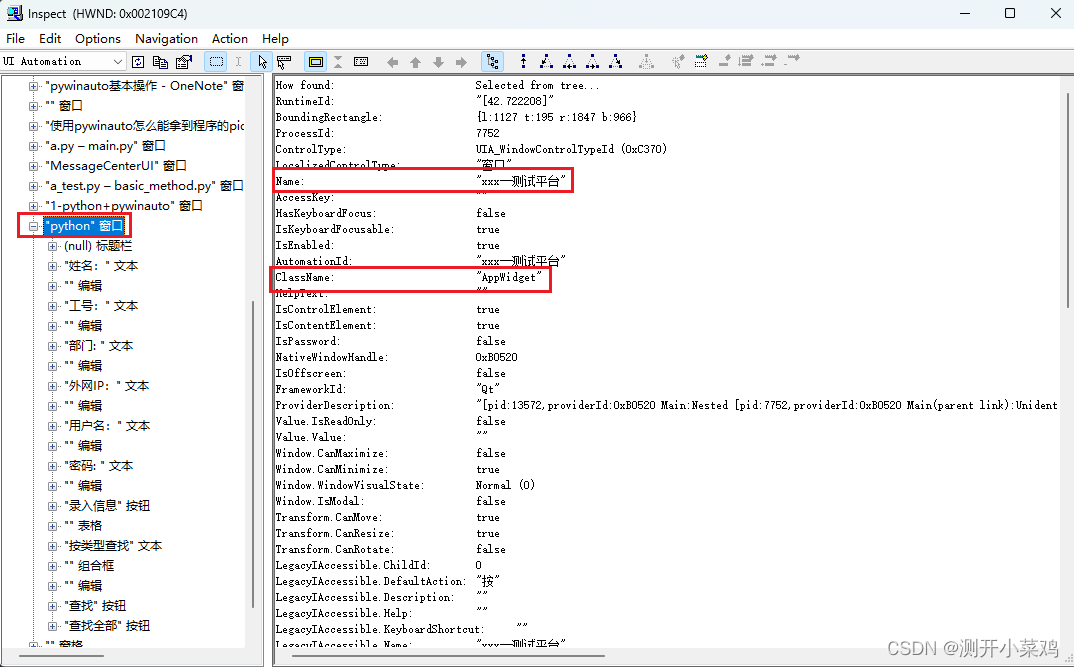Toggle Watch Cursor arrow icon
This screenshot has width=1074, height=667.
pyautogui.click(x=262, y=62)
